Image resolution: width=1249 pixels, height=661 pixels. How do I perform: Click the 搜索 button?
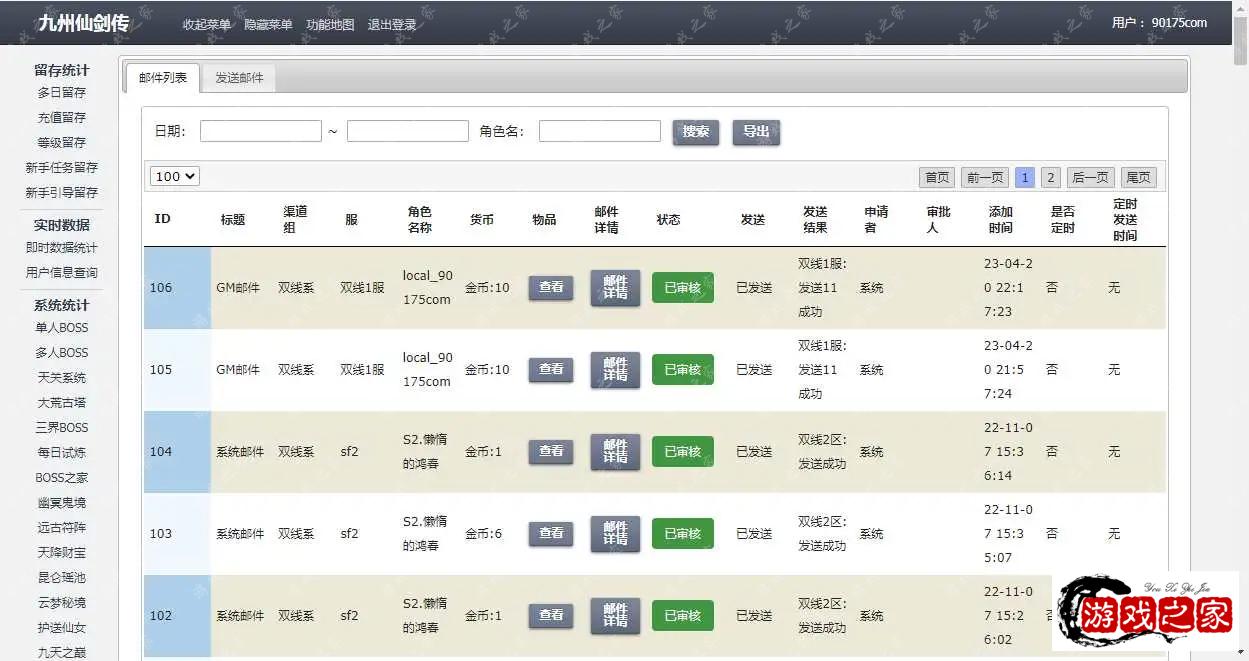coord(695,132)
